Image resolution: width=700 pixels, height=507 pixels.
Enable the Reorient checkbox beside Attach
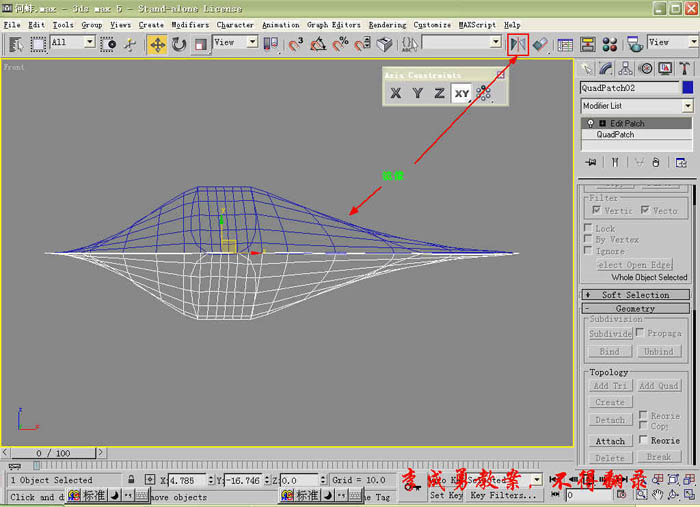(x=643, y=440)
